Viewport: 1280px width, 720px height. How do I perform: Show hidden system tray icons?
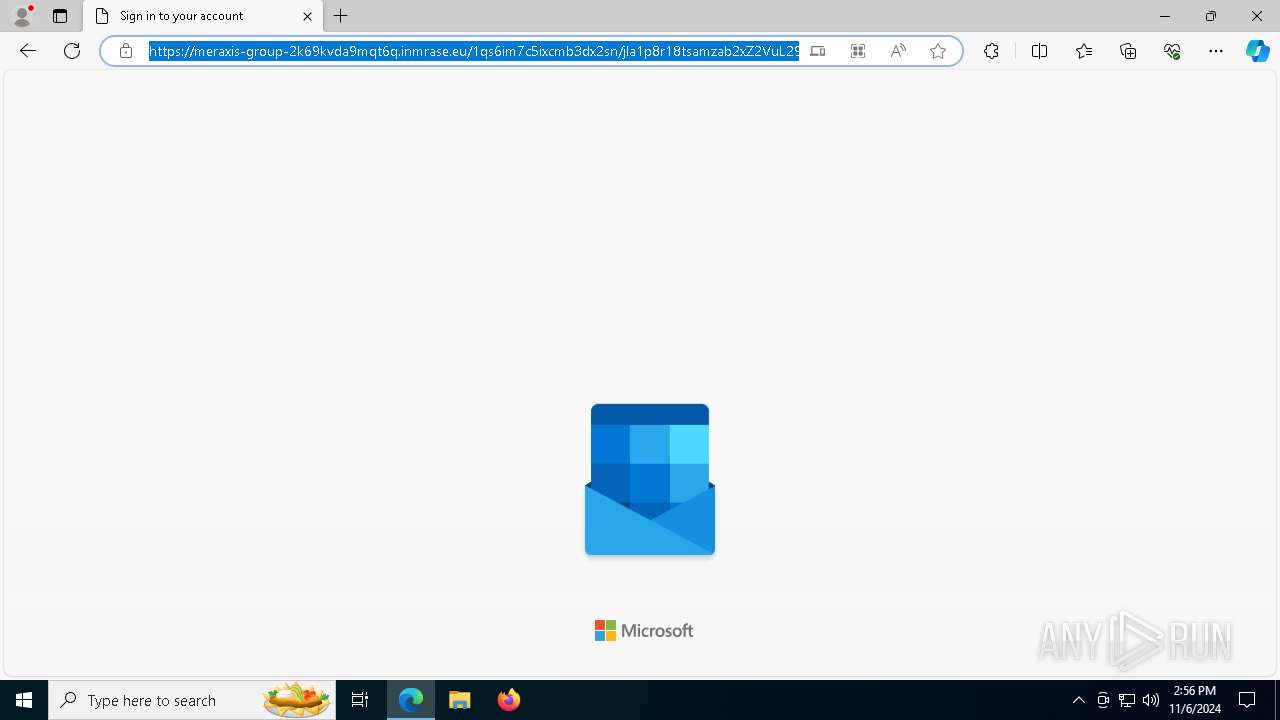pyautogui.click(x=1078, y=700)
